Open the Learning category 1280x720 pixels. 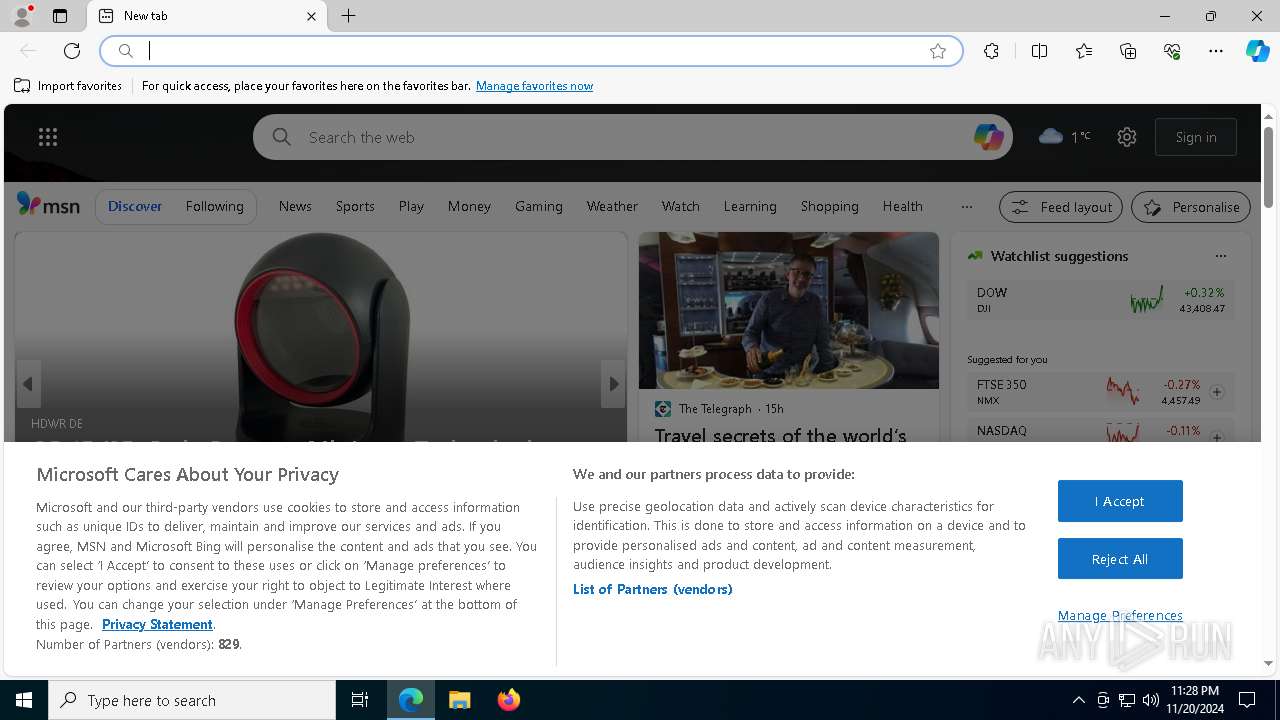point(750,206)
